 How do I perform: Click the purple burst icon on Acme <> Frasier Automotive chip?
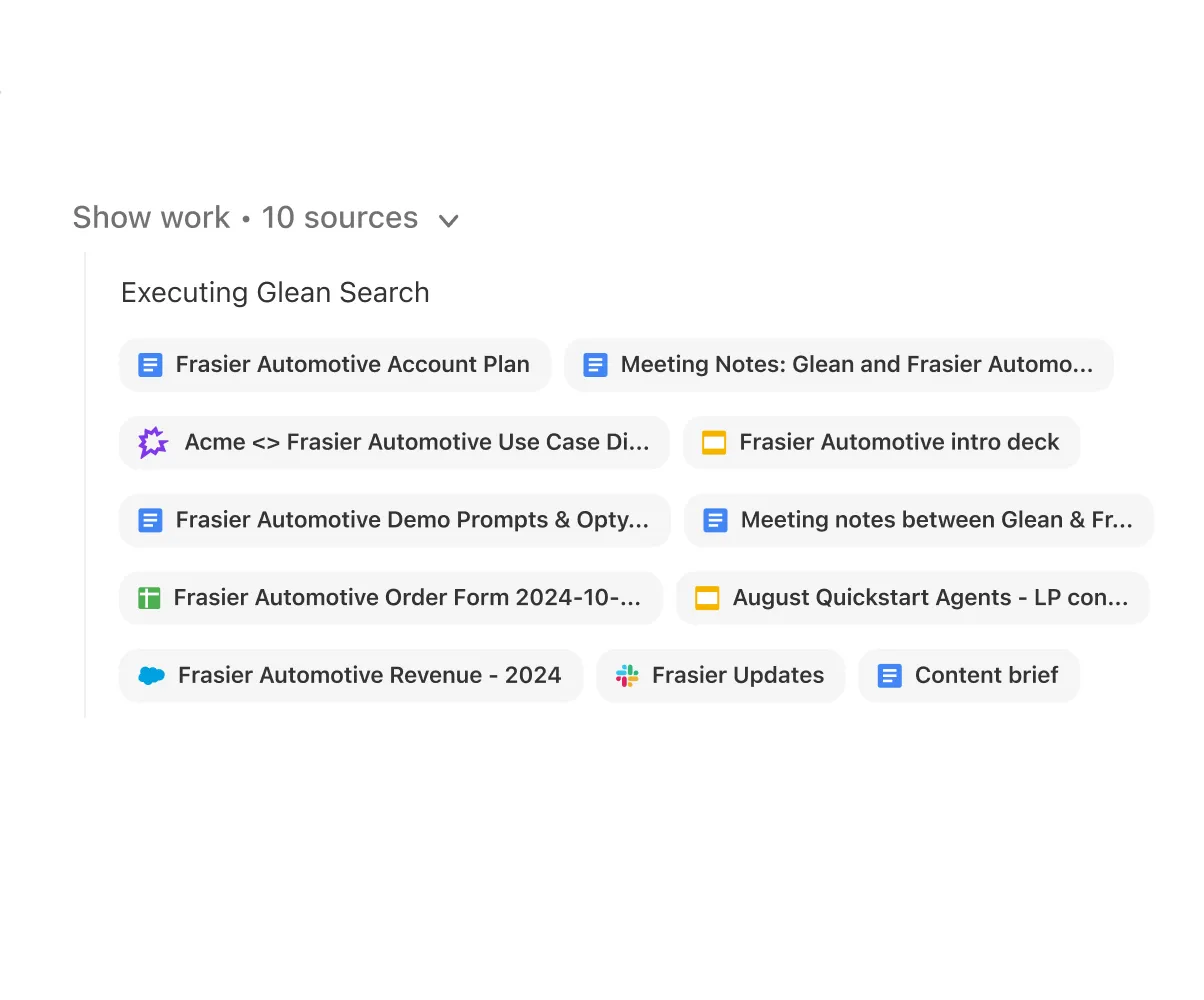point(152,442)
